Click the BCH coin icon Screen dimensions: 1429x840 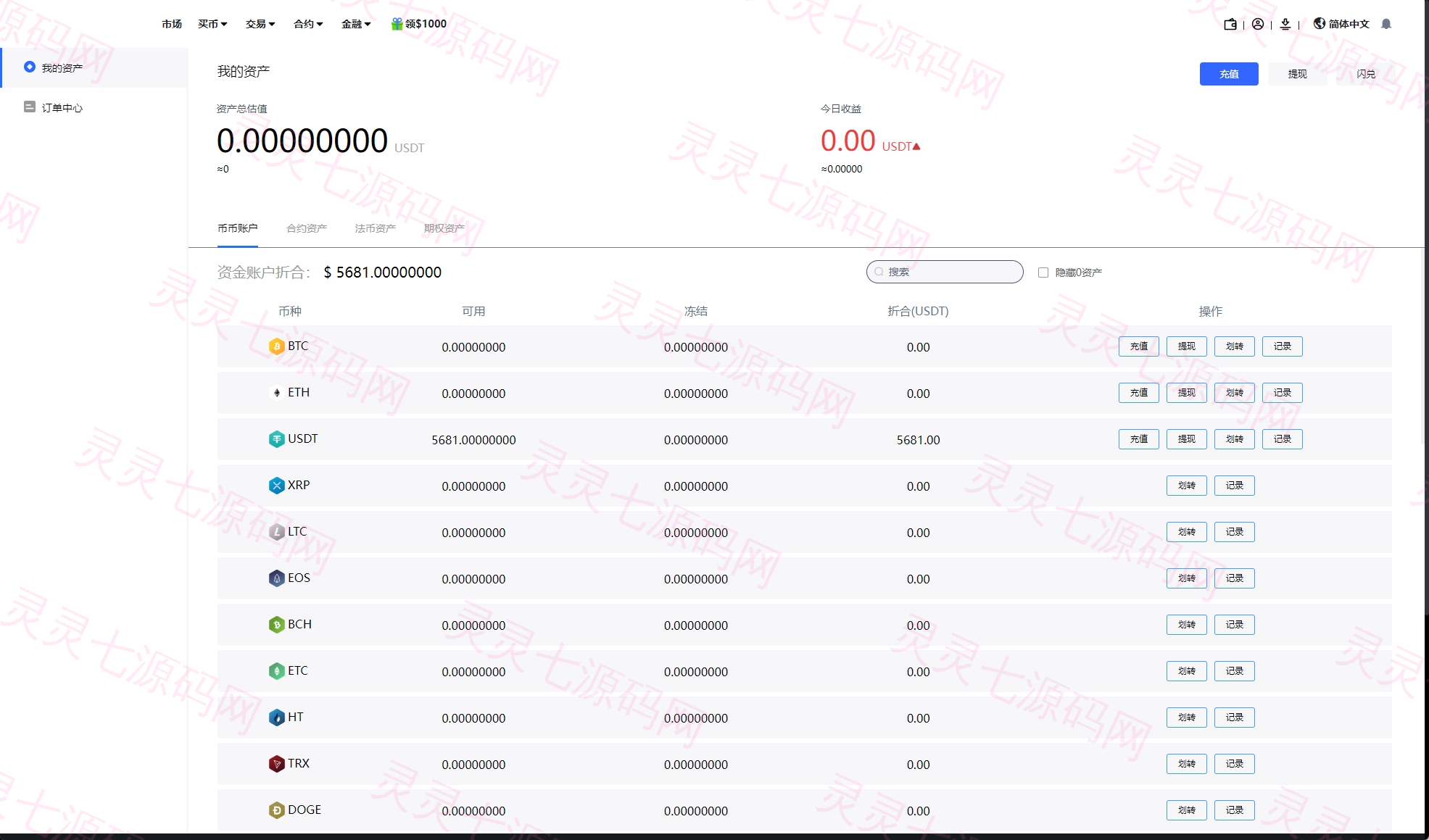click(x=276, y=625)
